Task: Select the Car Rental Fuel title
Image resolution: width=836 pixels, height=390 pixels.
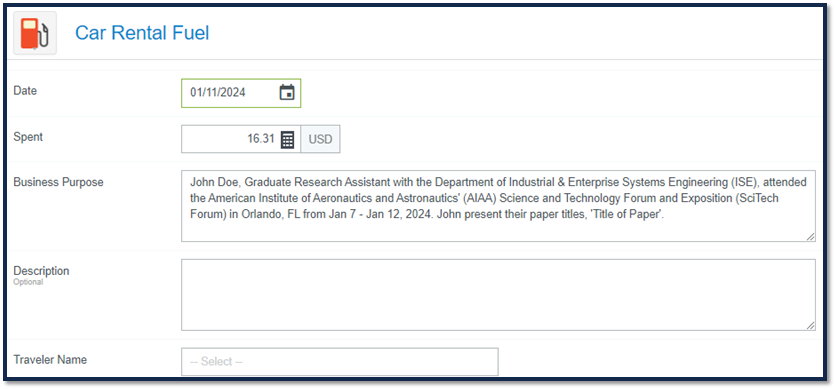Action: tap(142, 33)
